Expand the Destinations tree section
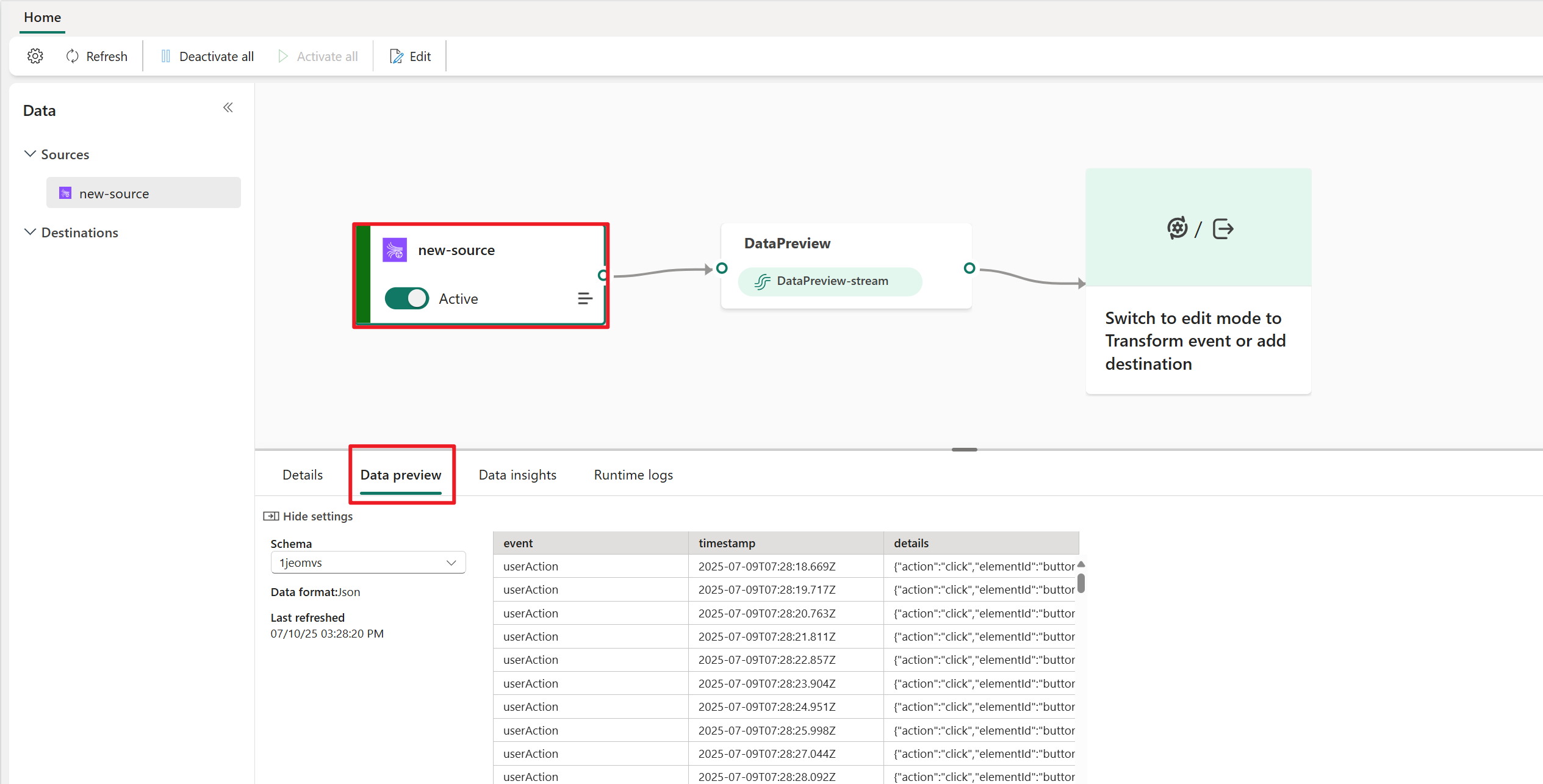The image size is (1543, 784). point(30,232)
